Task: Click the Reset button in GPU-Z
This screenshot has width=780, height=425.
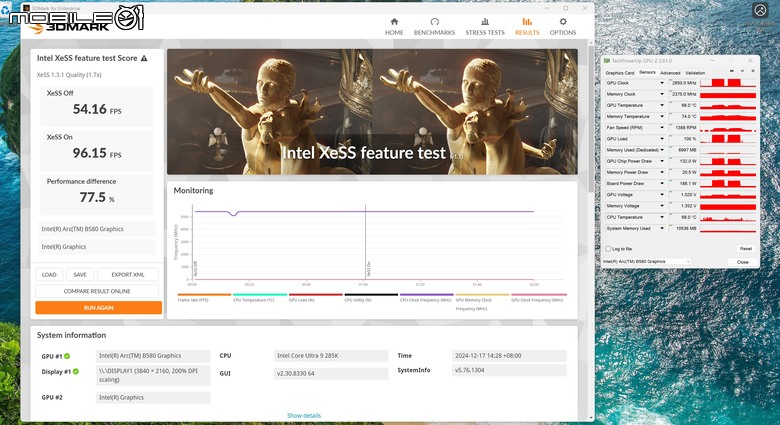Action: (745, 248)
